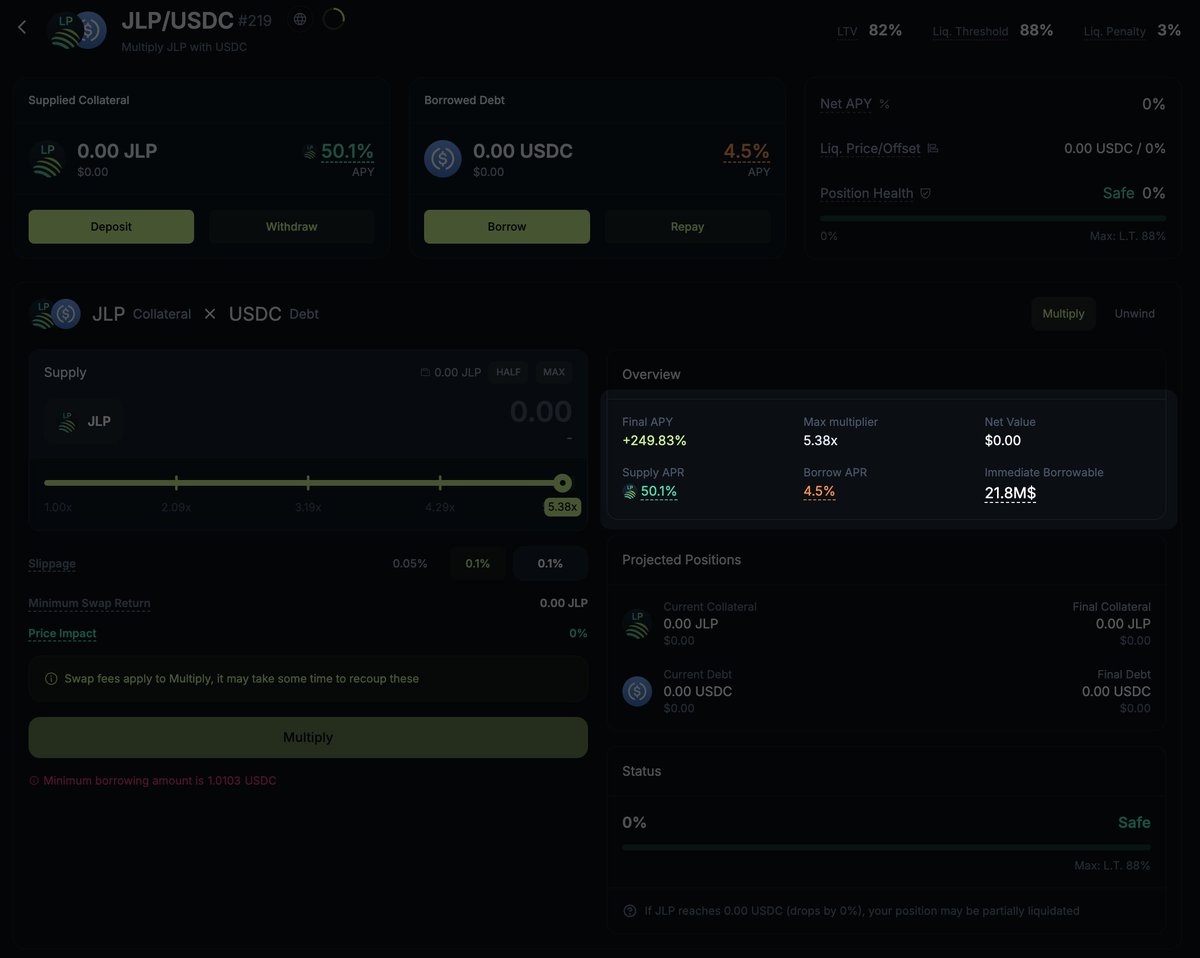Click the HALF amount button

tap(509, 372)
